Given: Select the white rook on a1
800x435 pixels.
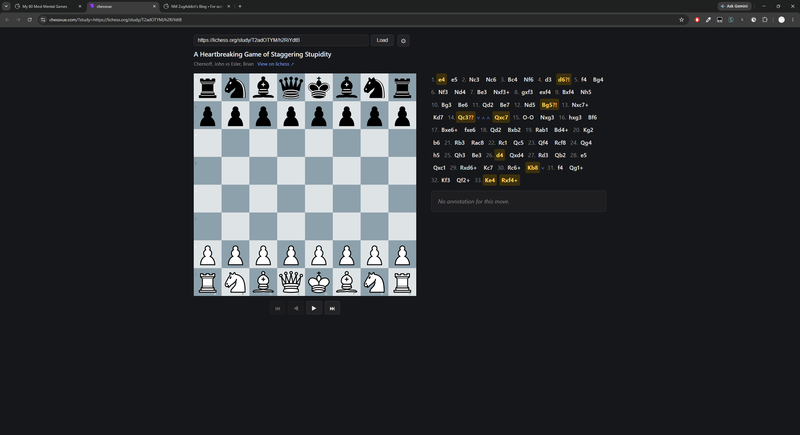Looking at the screenshot, I should pyautogui.click(x=208, y=282).
